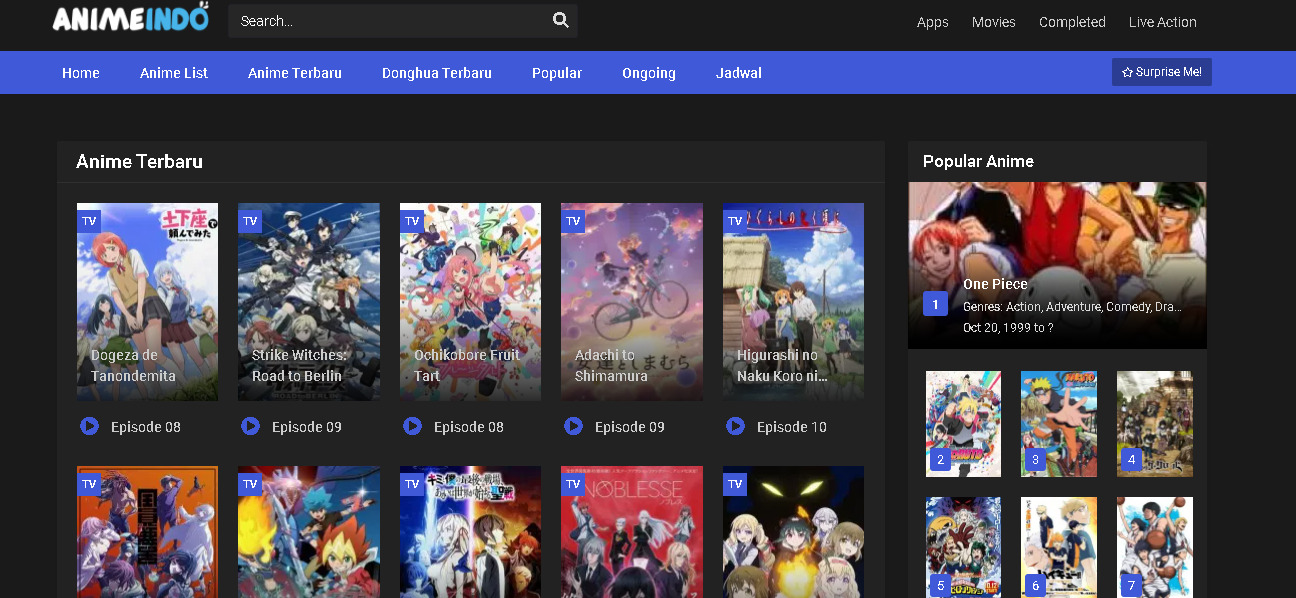This screenshot has width=1296, height=598.
Task: Click play icon beside Strike Witches Episode 09
Action: pyautogui.click(x=250, y=426)
